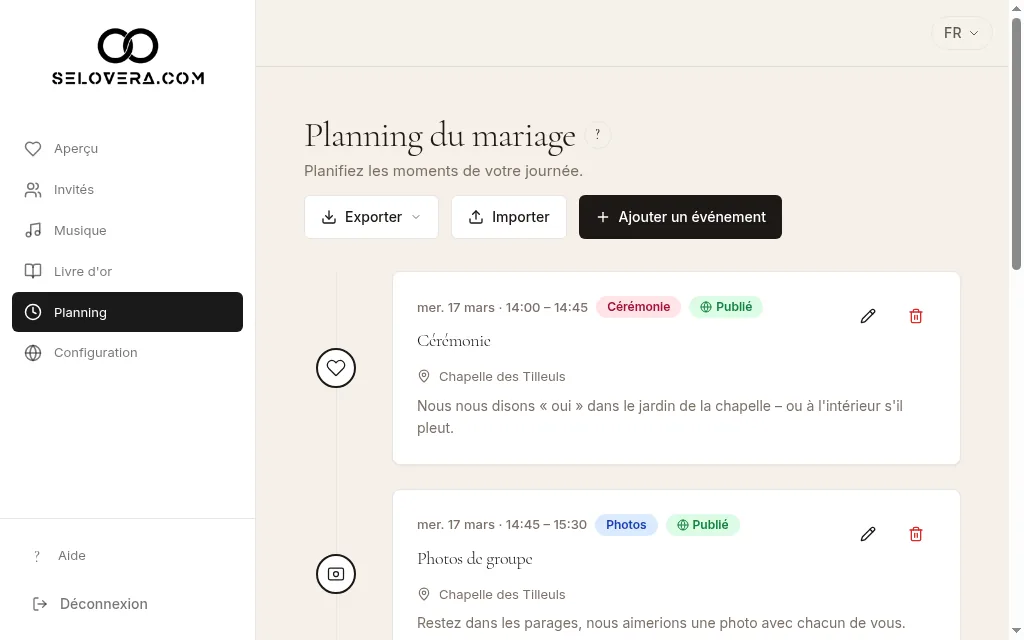Click the location pin in Photos de groupe card
Screen dimensions: 1024x640
click(x=424, y=594)
